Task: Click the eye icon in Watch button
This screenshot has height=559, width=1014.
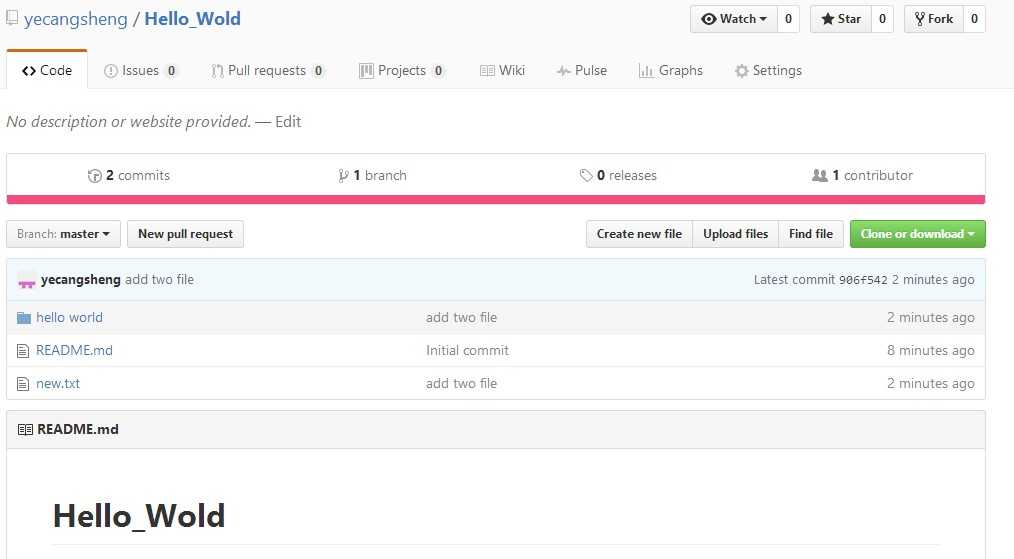Action: click(709, 19)
